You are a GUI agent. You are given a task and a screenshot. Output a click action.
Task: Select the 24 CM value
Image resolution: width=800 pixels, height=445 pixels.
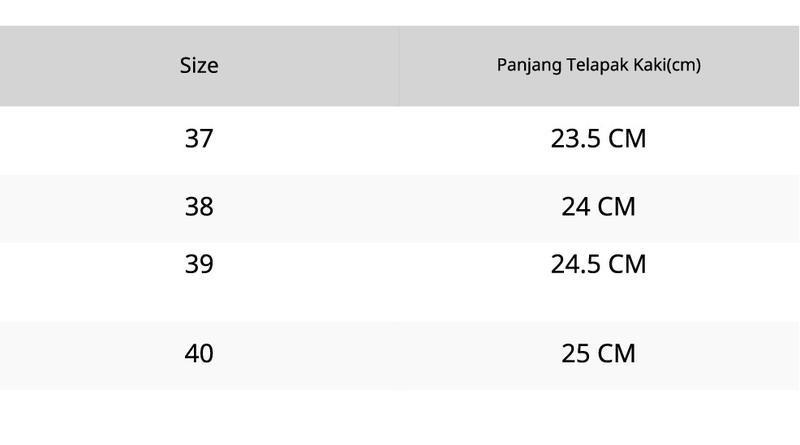click(598, 208)
